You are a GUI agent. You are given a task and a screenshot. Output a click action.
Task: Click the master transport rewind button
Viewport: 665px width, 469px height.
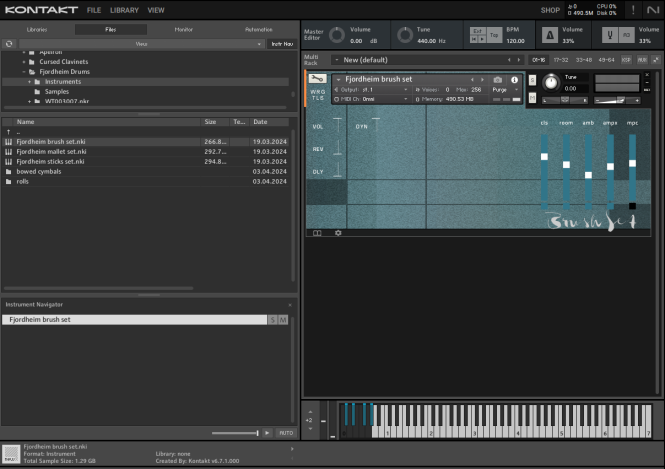474,39
